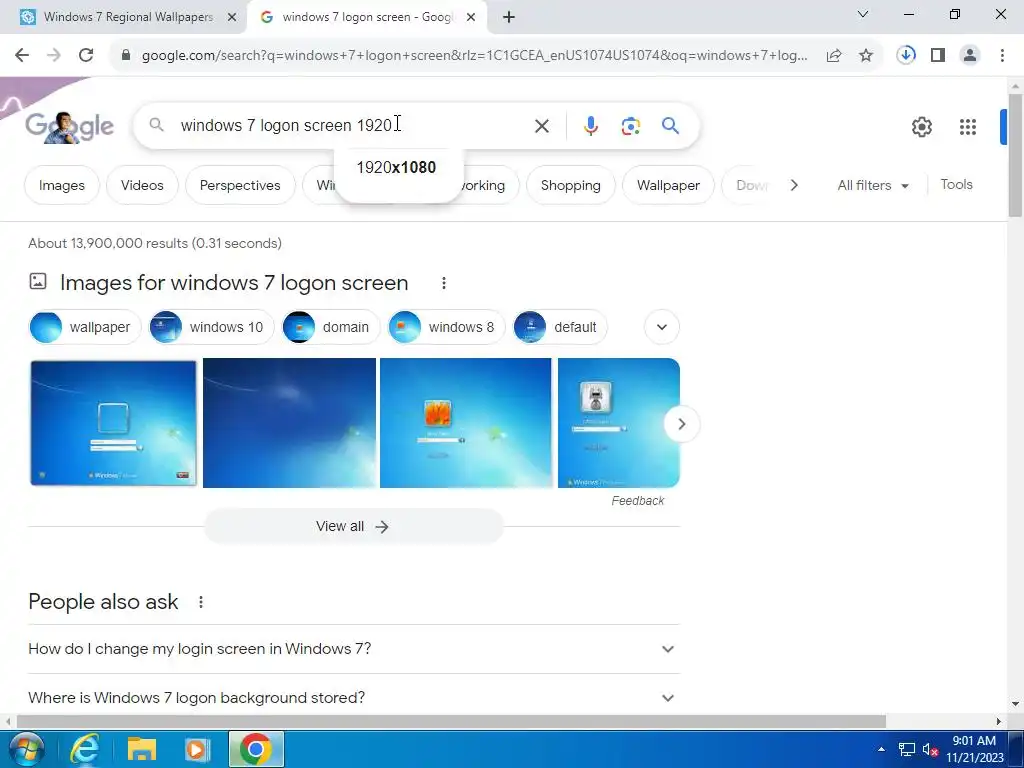Click View all images button
Screen dimensions: 1024x768
[353, 526]
